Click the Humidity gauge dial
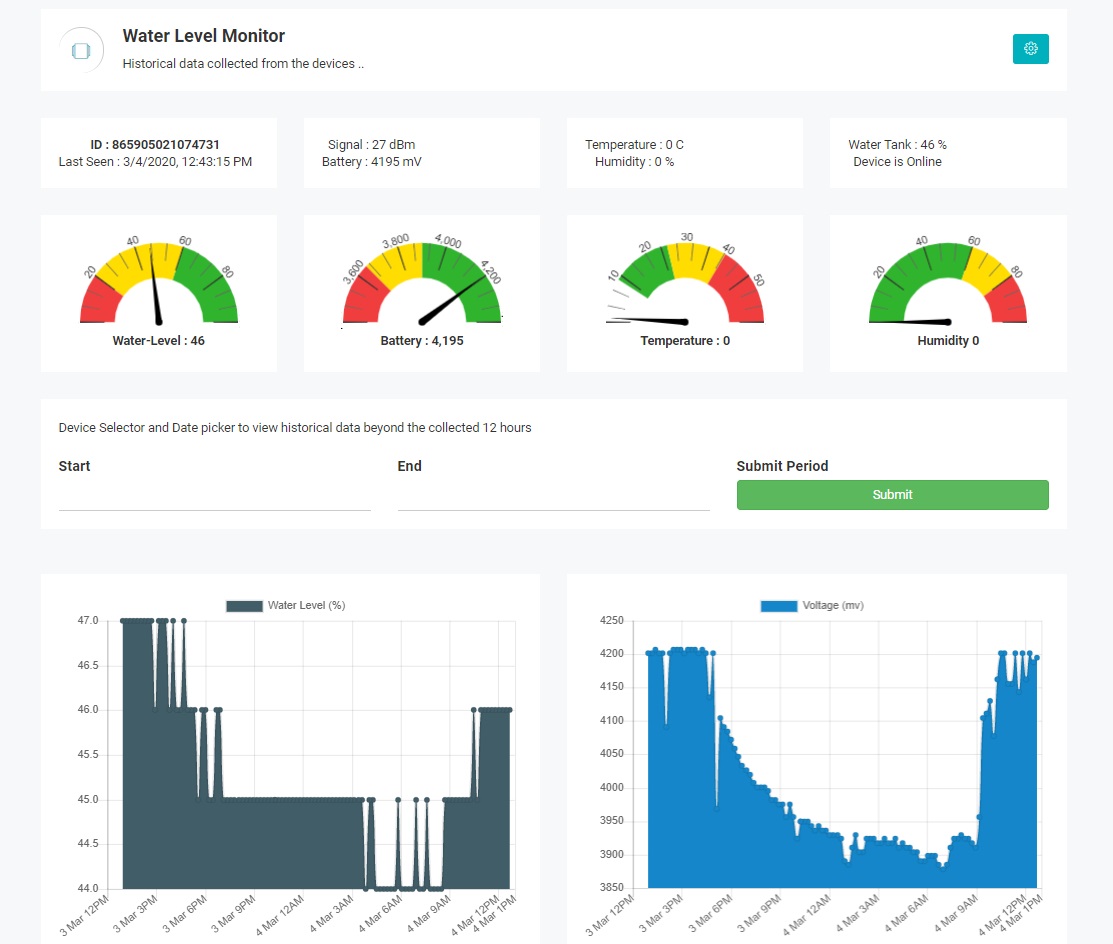 tap(948, 284)
